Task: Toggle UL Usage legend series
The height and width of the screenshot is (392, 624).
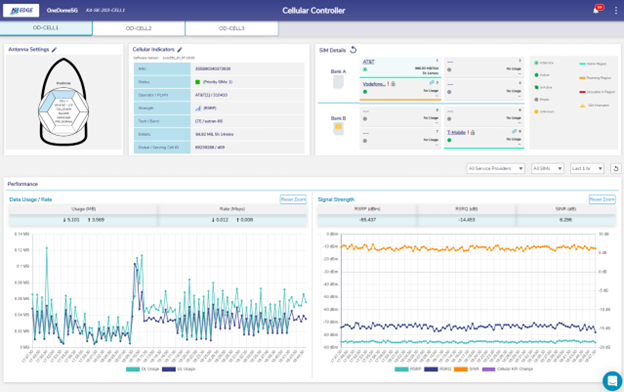Action: tap(179, 369)
